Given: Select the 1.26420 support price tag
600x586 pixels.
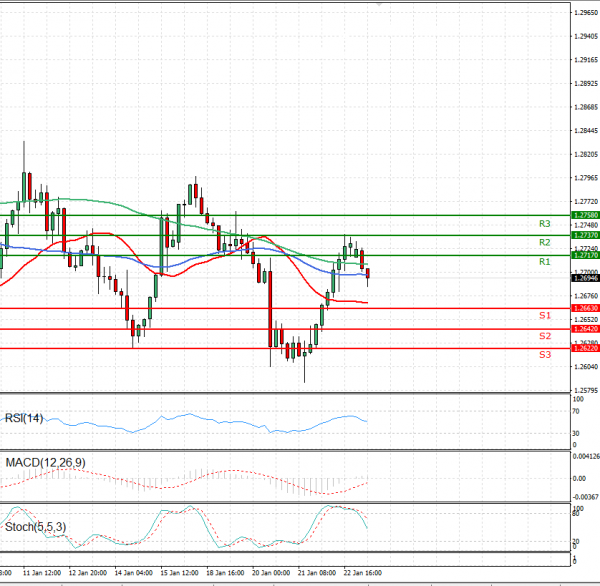Looking at the screenshot, I should click(x=585, y=329).
